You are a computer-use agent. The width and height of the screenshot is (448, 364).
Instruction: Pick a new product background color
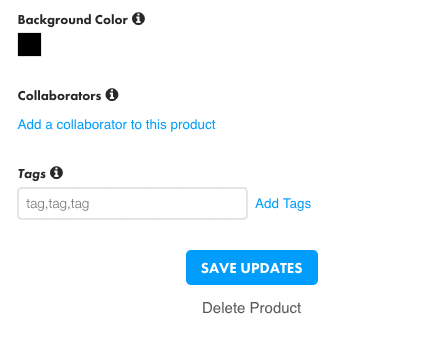pos(29,44)
